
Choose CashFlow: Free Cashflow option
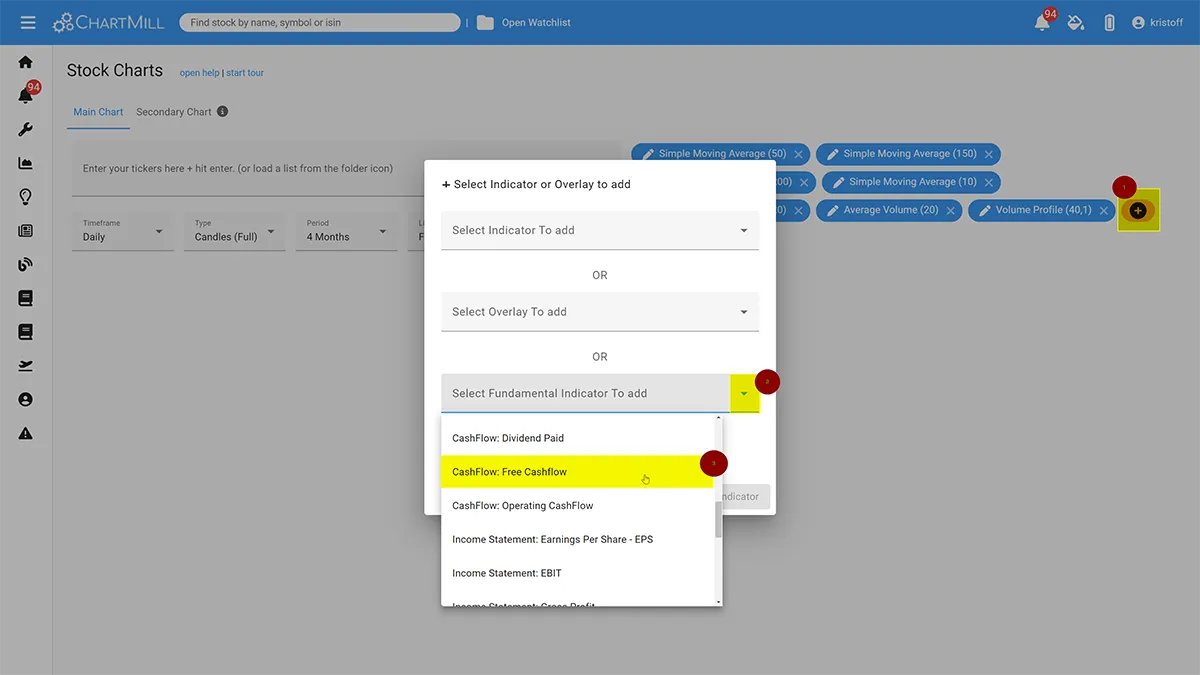pyautogui.click(x=577, y=472)
